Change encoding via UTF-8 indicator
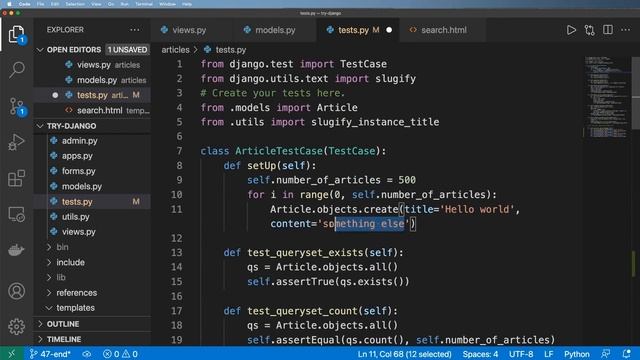 click(x=521, y=354)
